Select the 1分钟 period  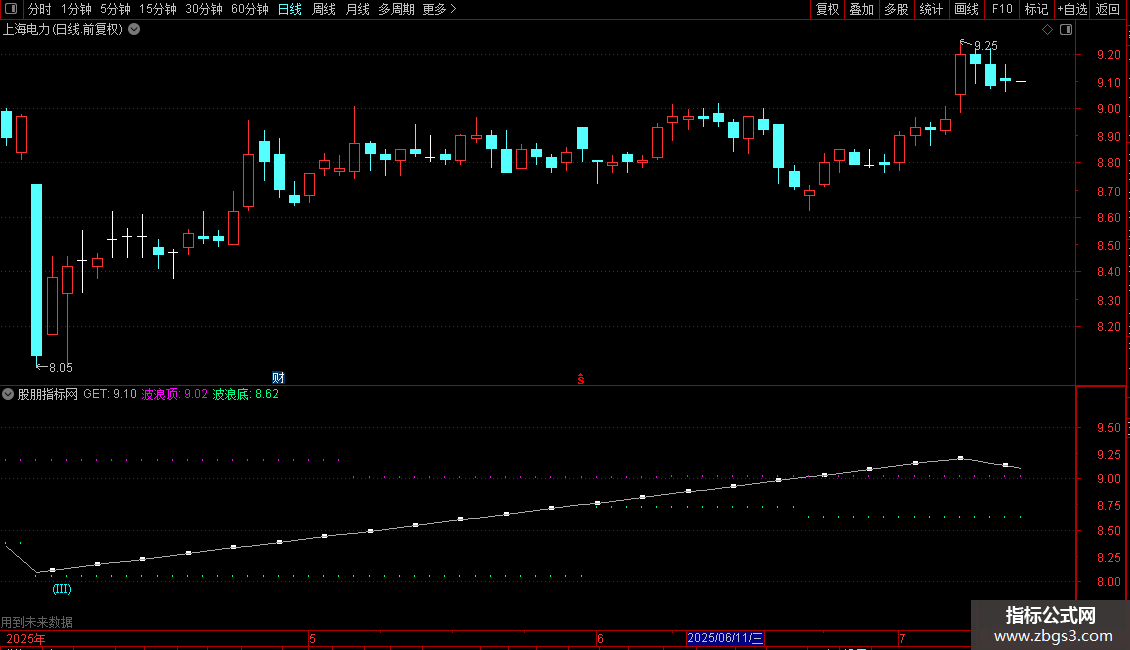pos(76,9)
